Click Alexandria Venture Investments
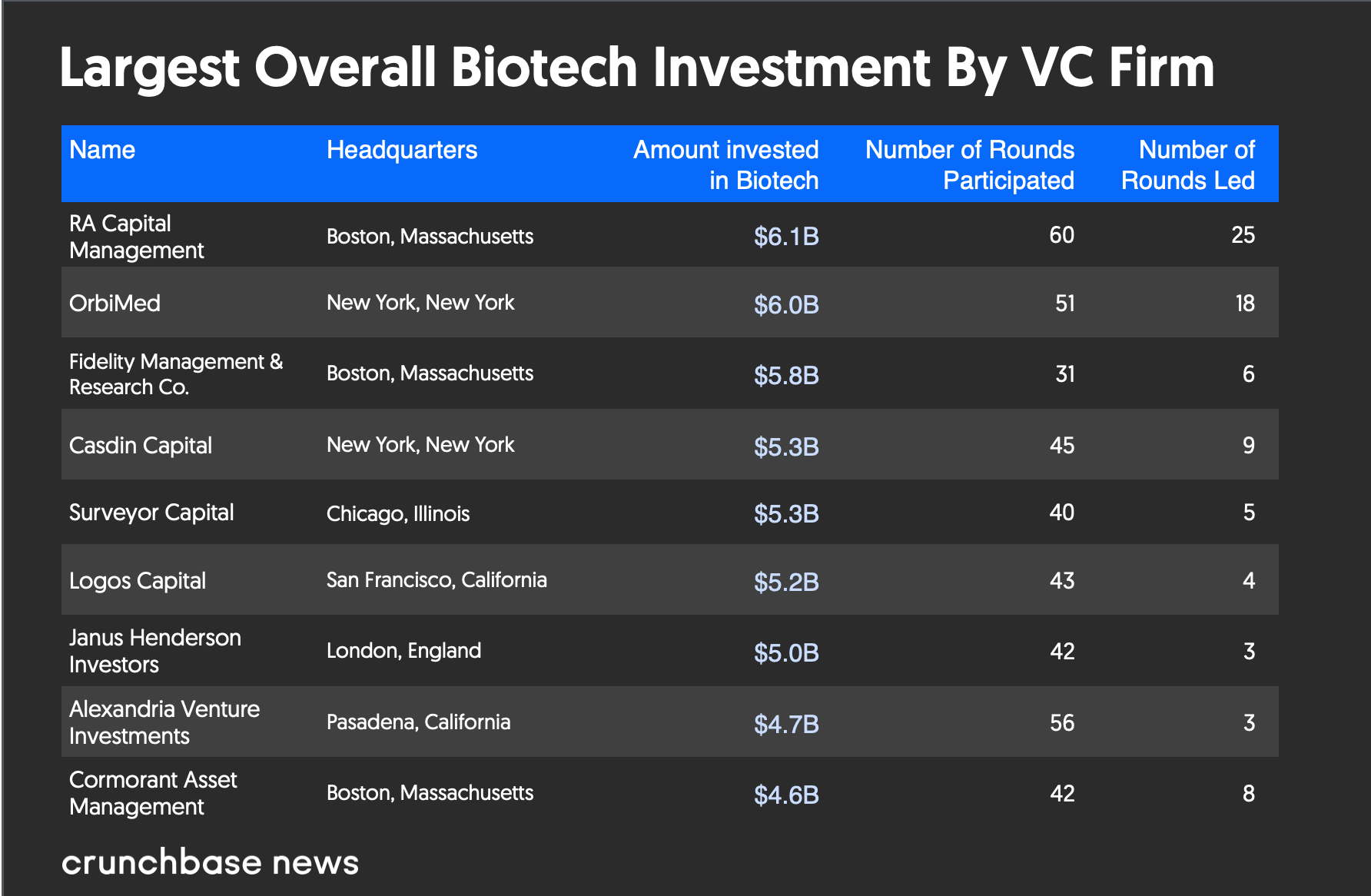Image resolution: width=1371 pixels, height=896 pixels. 164,722
